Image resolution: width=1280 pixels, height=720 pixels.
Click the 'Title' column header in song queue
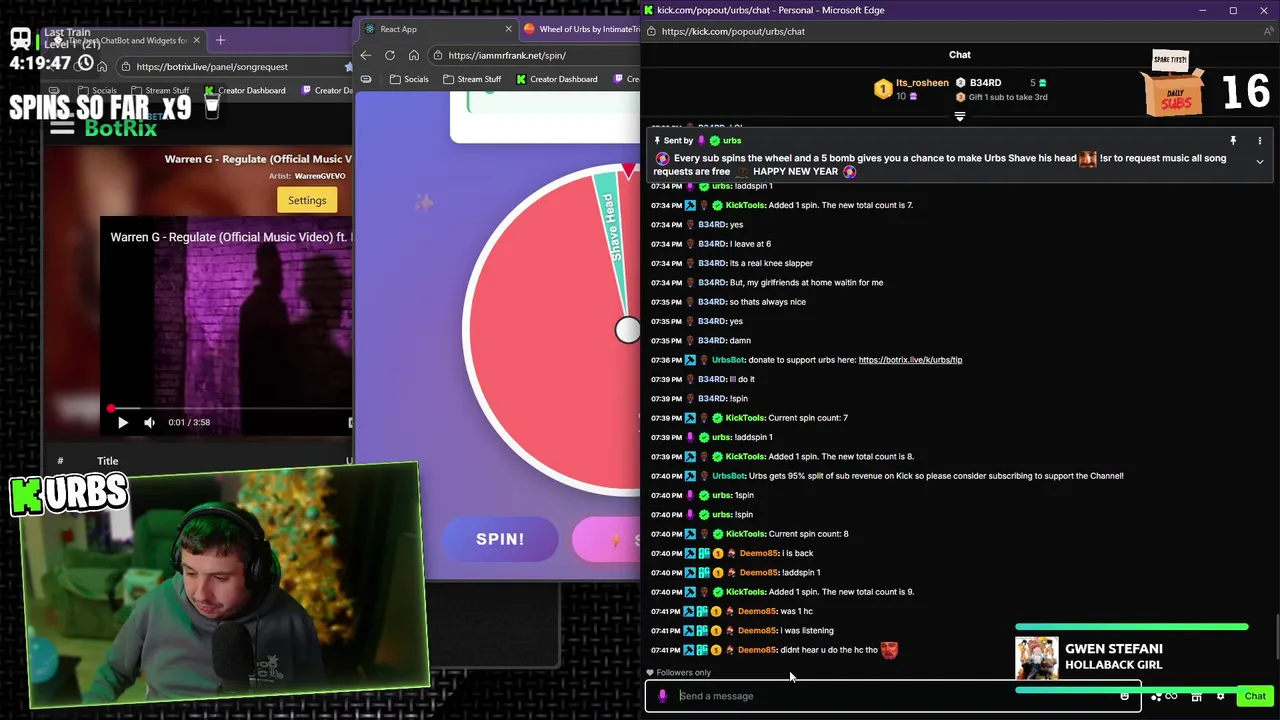pyautogui.click(x=107, y=461)
